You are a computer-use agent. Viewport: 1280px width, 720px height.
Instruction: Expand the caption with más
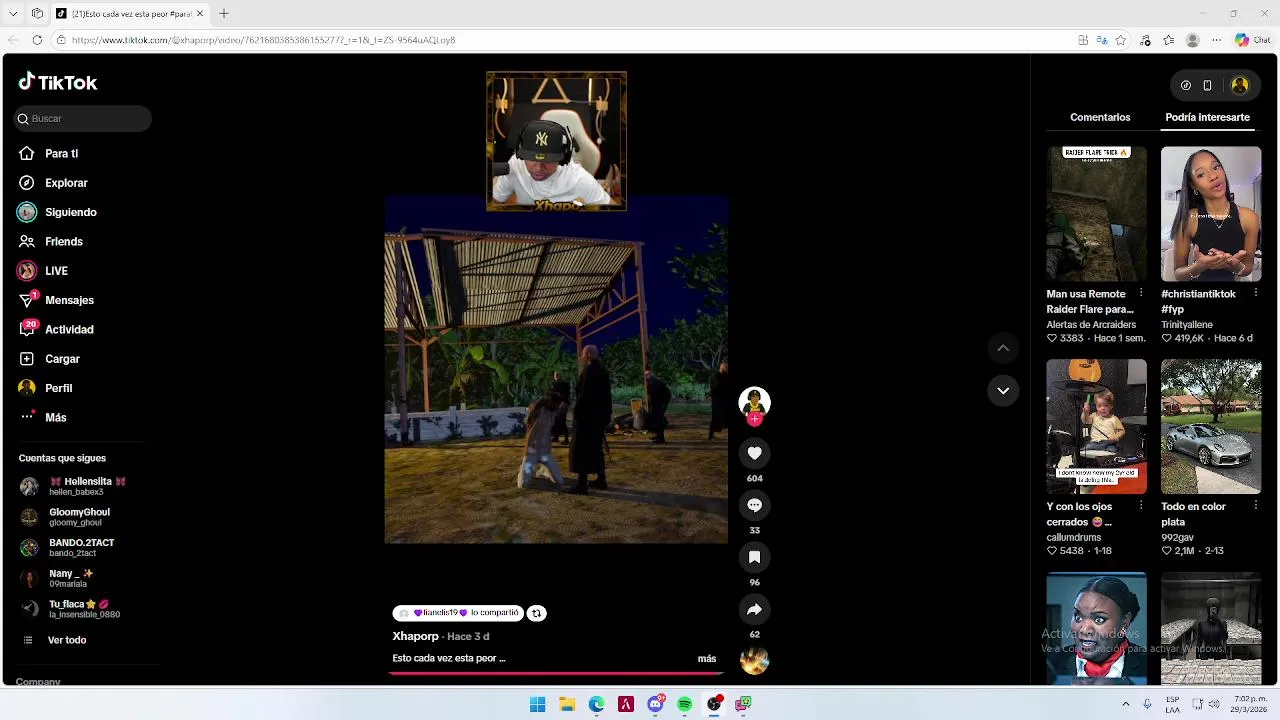(707, 658)
